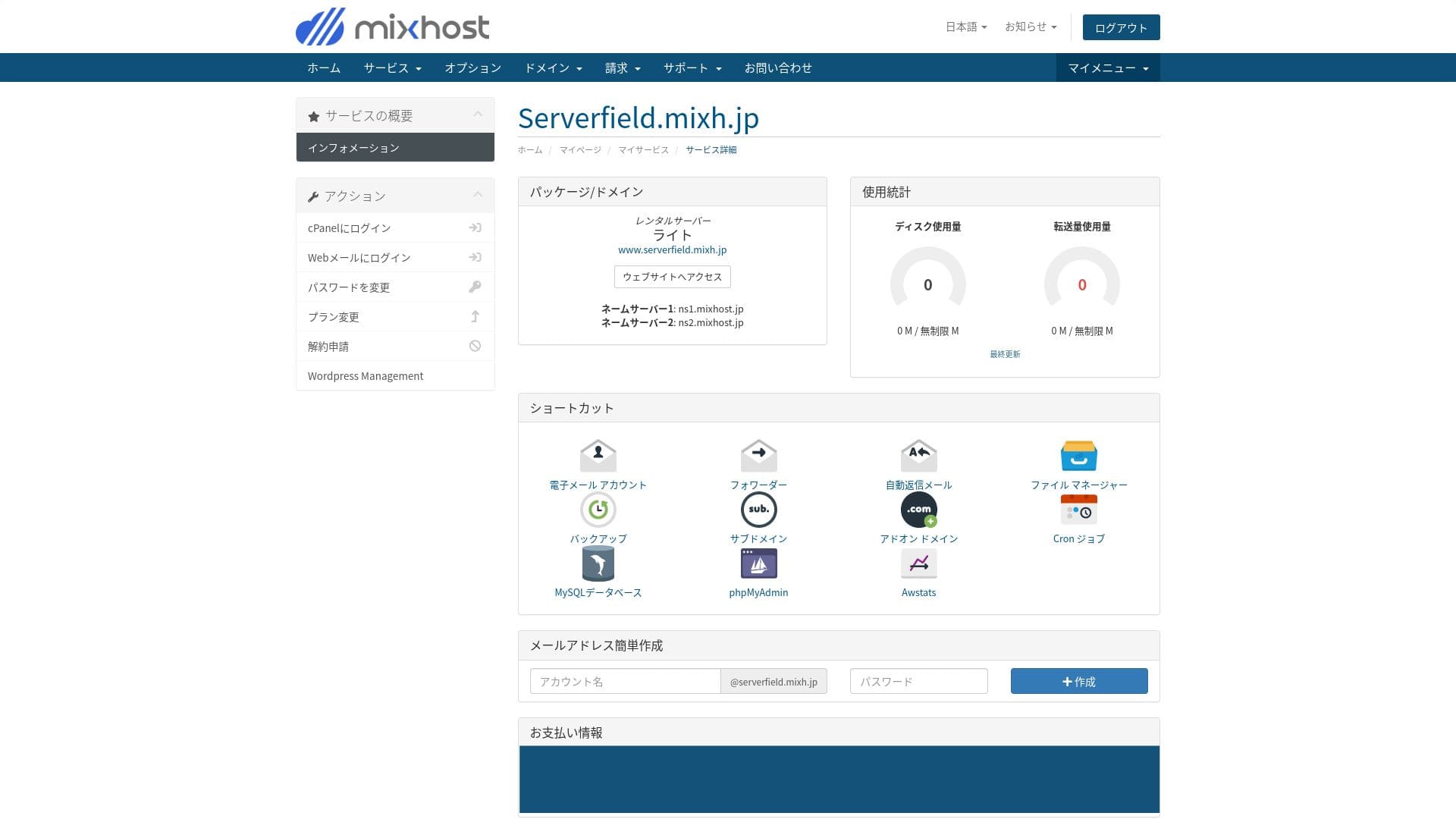Click the バックアップ shortcut icon
The image size is (1456, 819).
(x=598, y=510)
